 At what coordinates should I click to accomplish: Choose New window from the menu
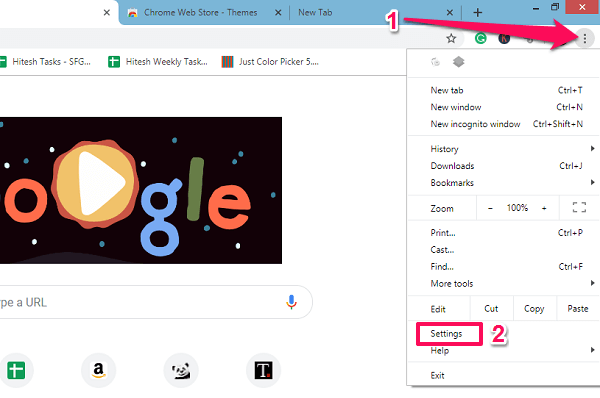[x=503, y=107]
